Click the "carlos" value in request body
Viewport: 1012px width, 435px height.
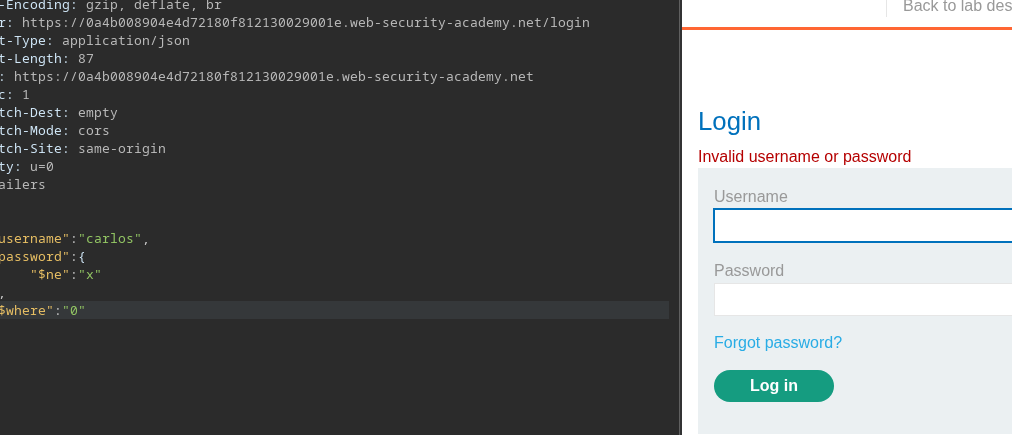[112, 239]
